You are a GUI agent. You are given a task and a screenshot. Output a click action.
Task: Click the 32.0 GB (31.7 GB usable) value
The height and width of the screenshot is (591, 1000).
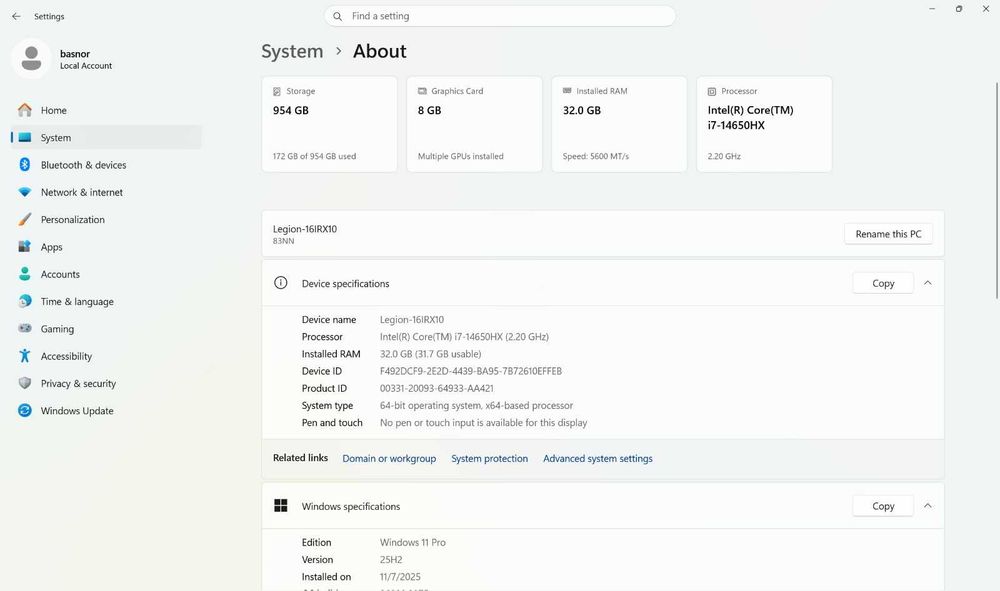430,354
